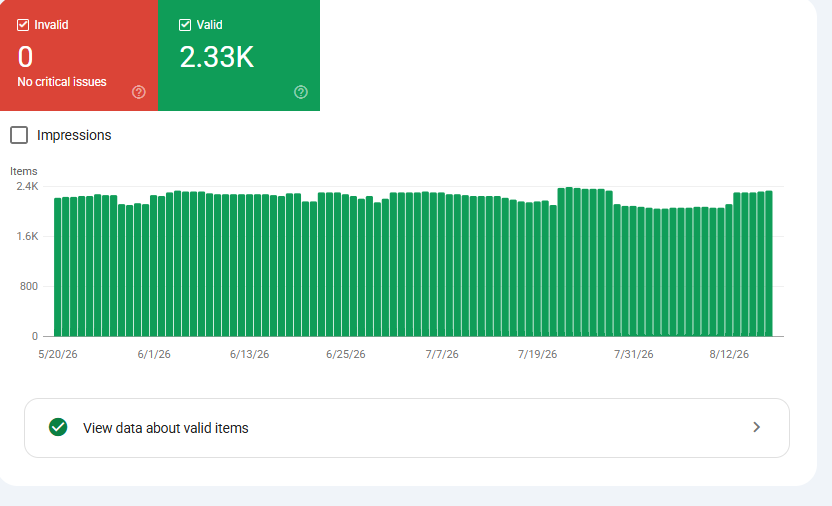Click the first bar above 5/20/26
This screenshot has height=506, width=832.
tap(57, 267)
